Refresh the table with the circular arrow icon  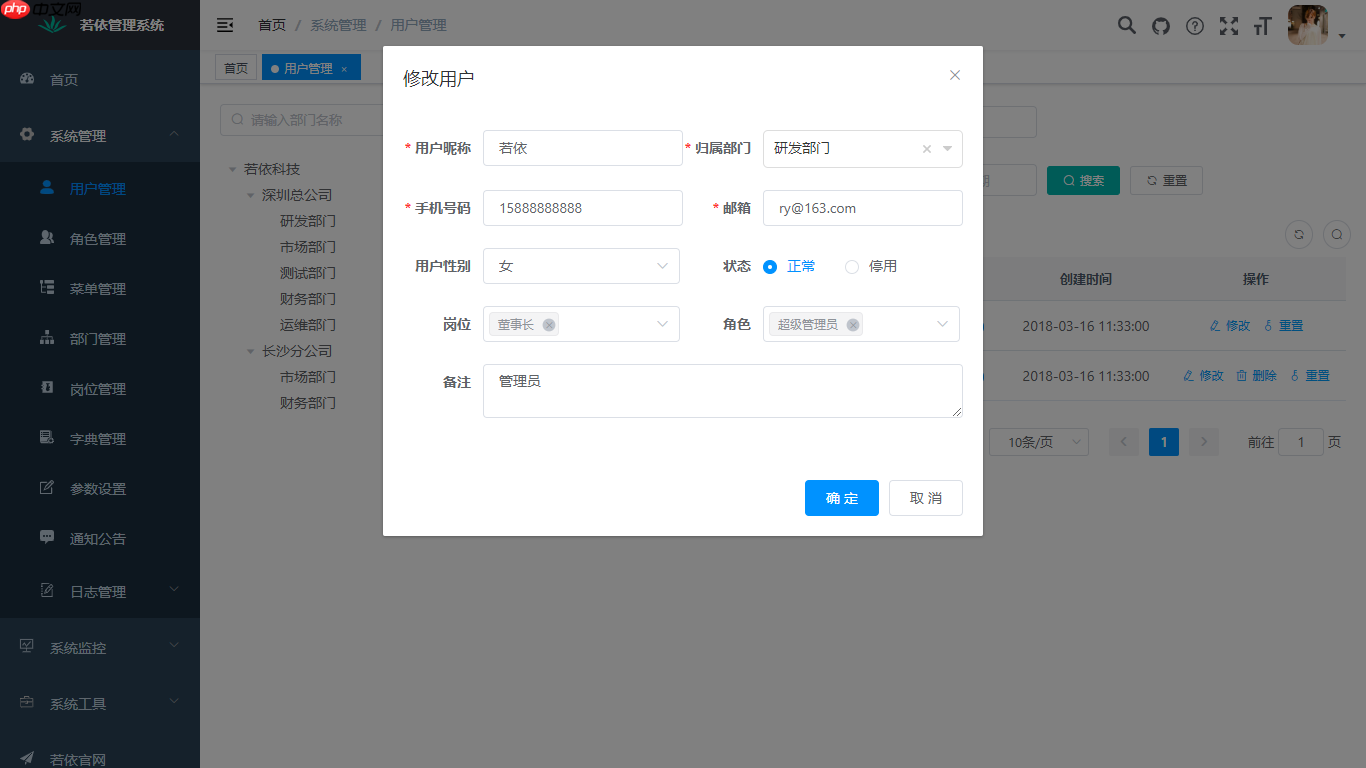1298,234
